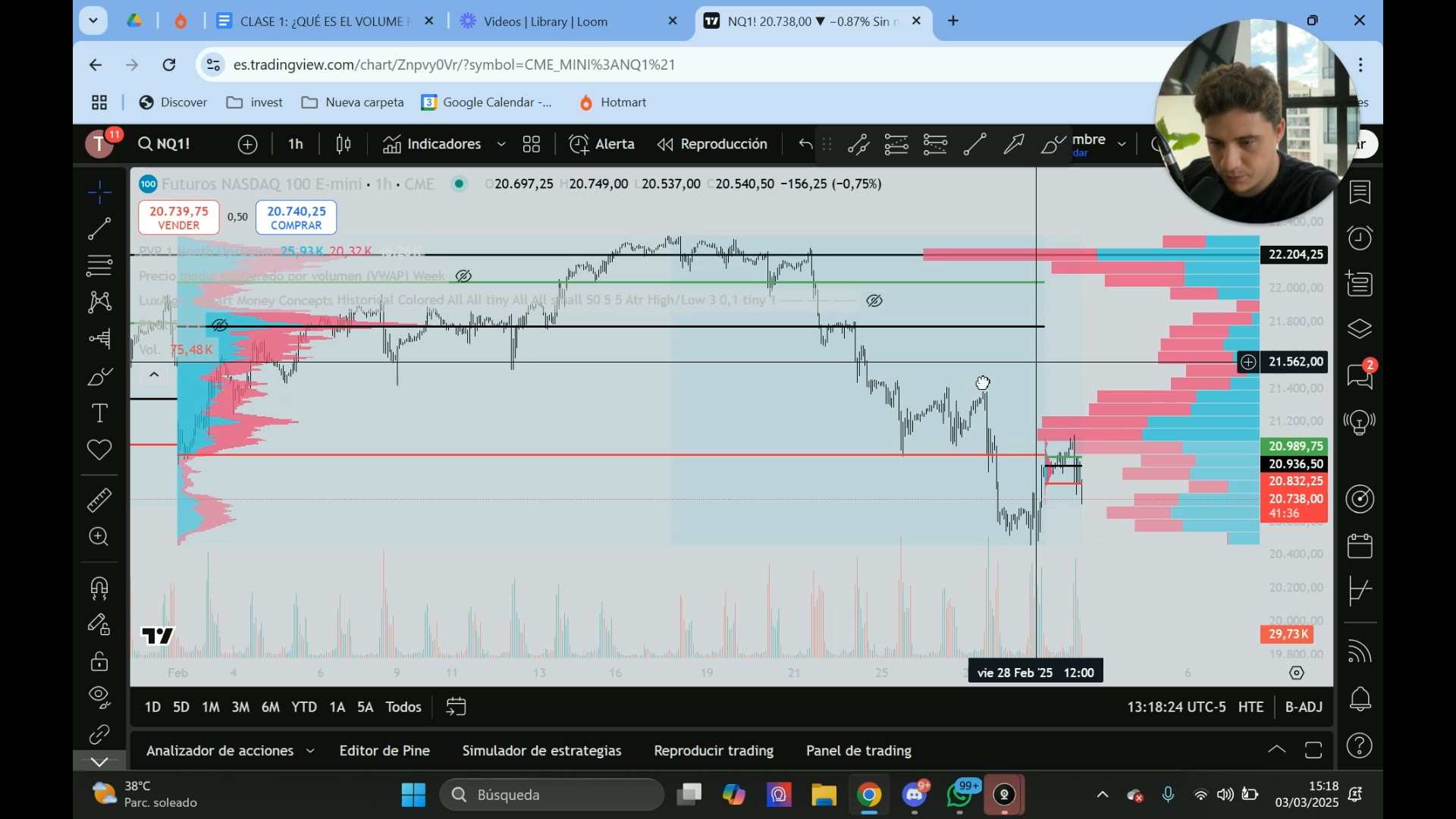
Task: Click the browser address bar URL
Action: click(454, 65)
